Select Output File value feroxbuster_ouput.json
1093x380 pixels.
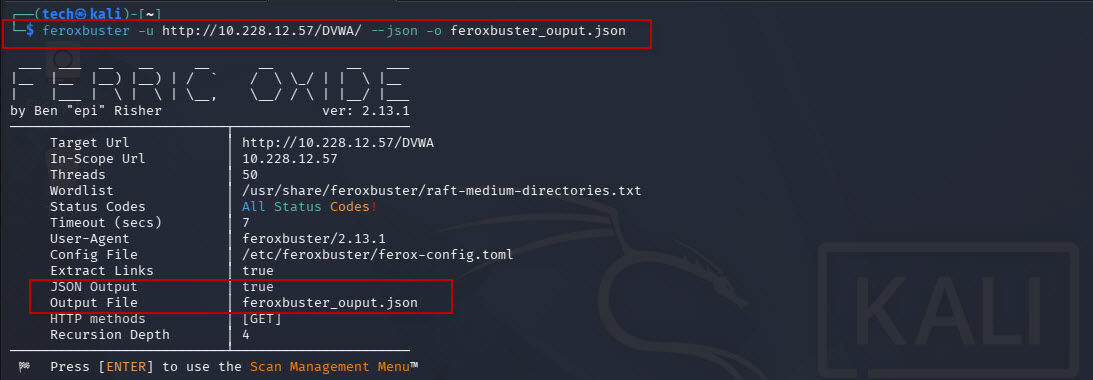330,303
